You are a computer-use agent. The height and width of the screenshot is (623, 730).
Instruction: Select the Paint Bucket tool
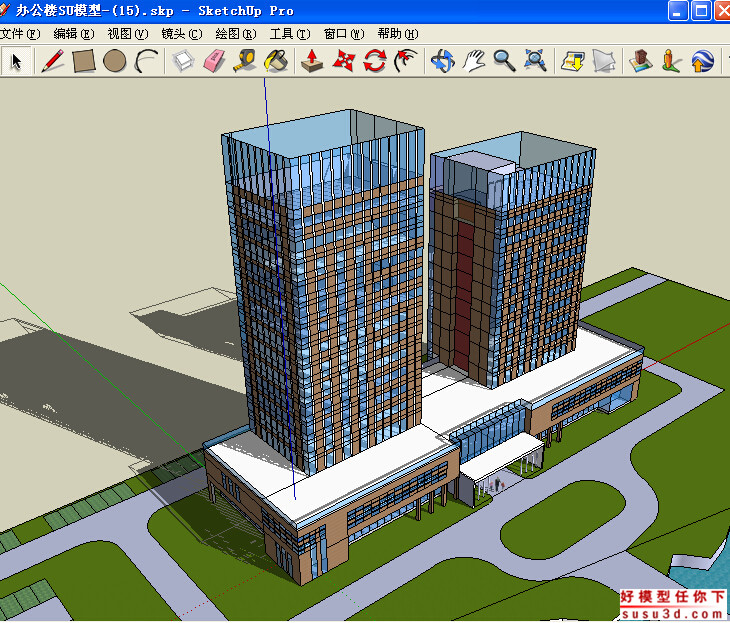coord(276,61)
